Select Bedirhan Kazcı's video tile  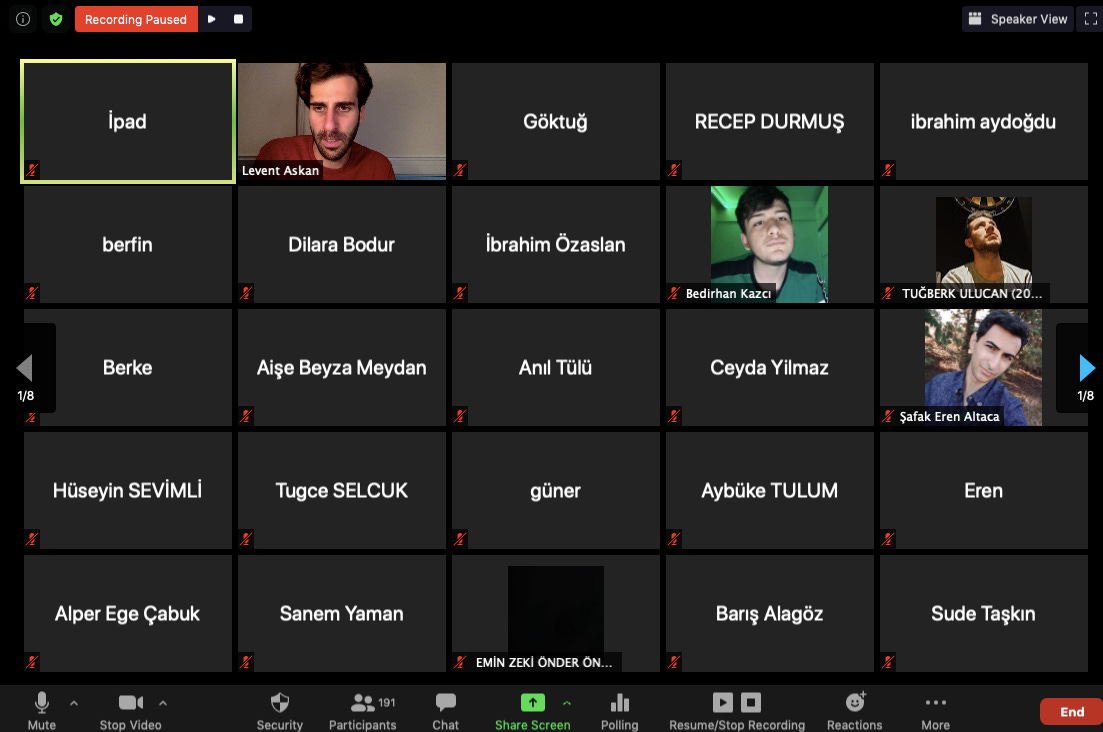770,245
